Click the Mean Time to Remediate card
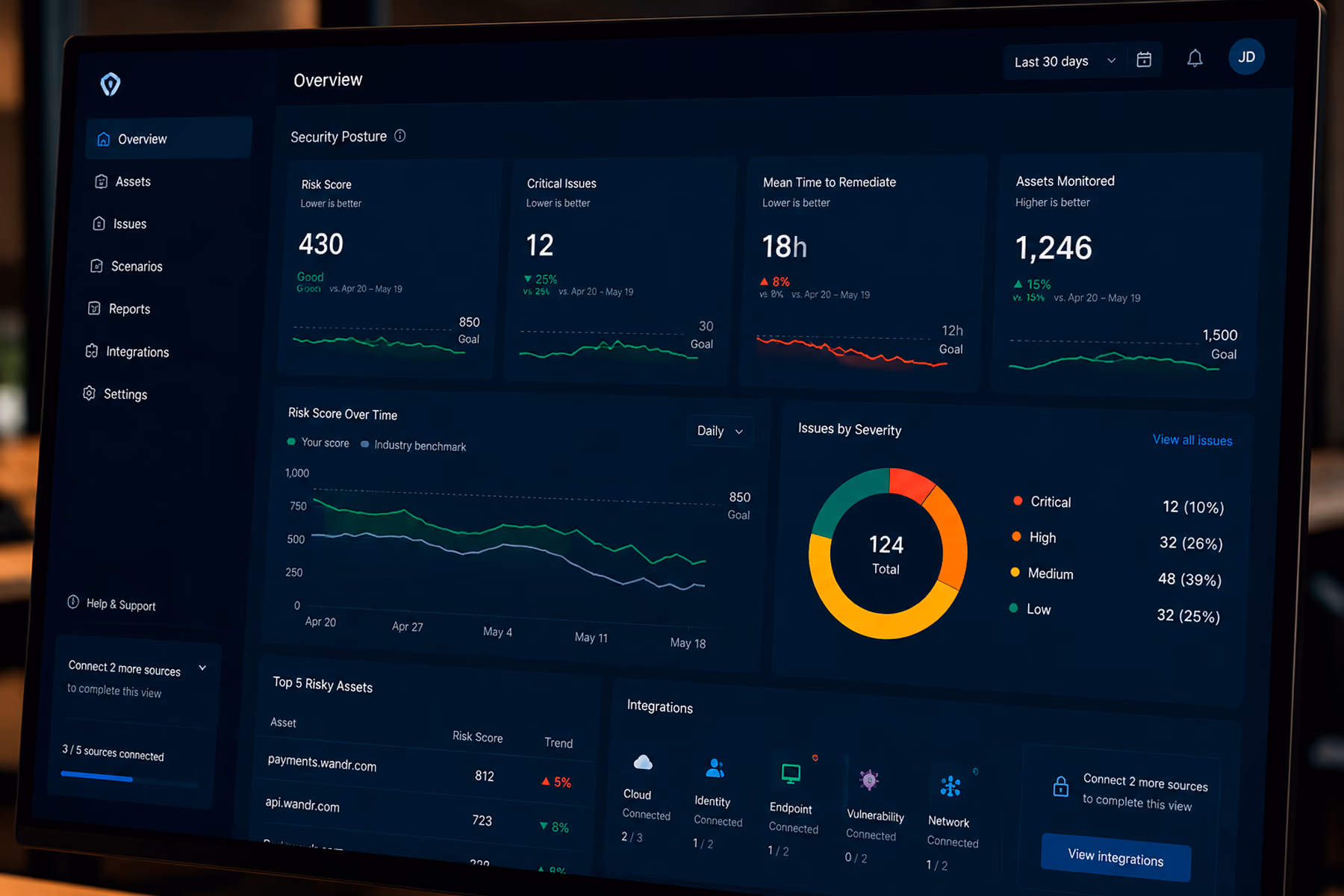Viewport: 1344px width, 896px height. [862, 272]
